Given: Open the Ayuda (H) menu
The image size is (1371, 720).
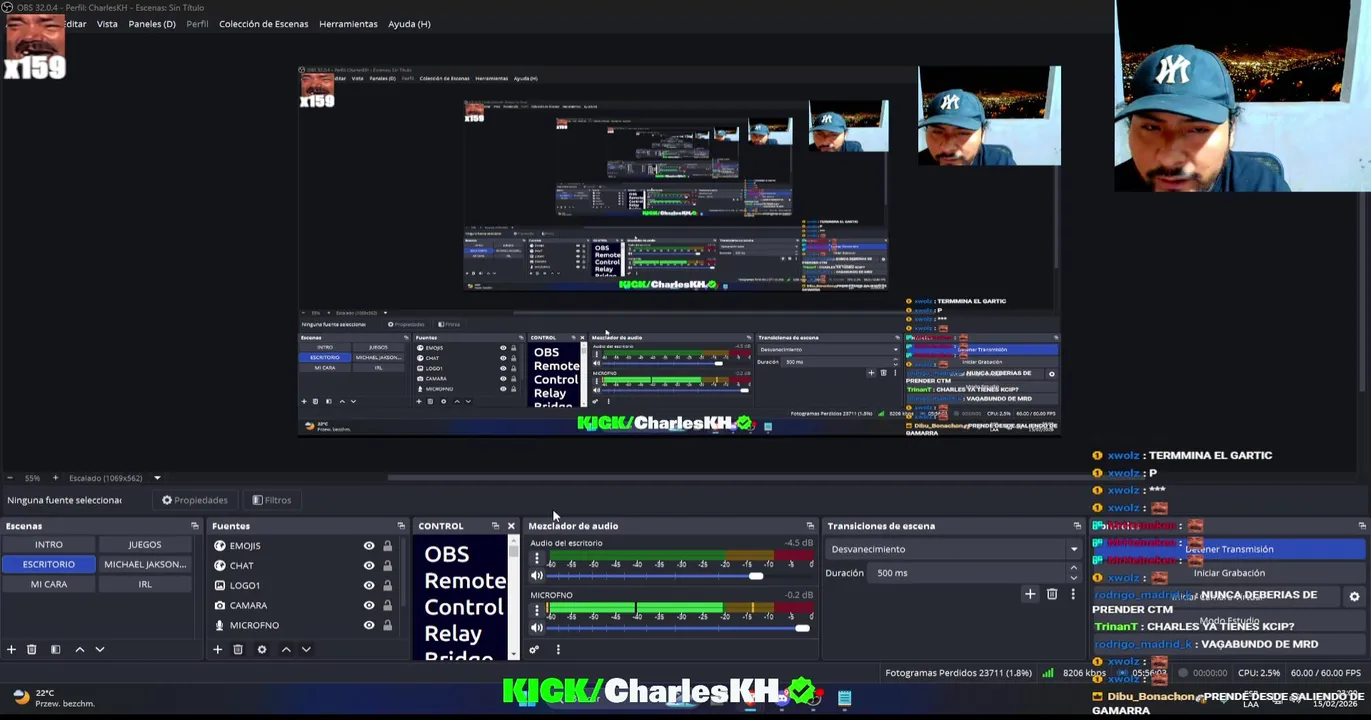Looking at the screenshot, I should [409, 24].
